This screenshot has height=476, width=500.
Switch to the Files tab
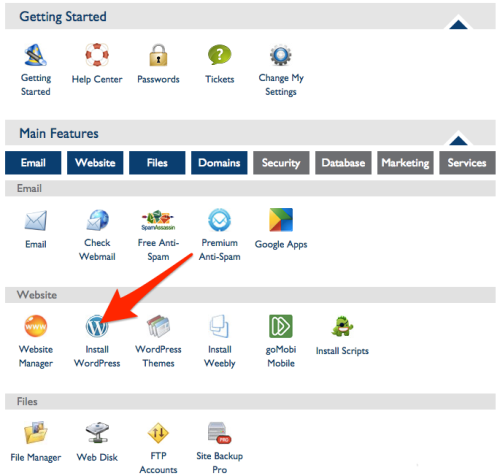pyautogui.click(x=157, y=163)
